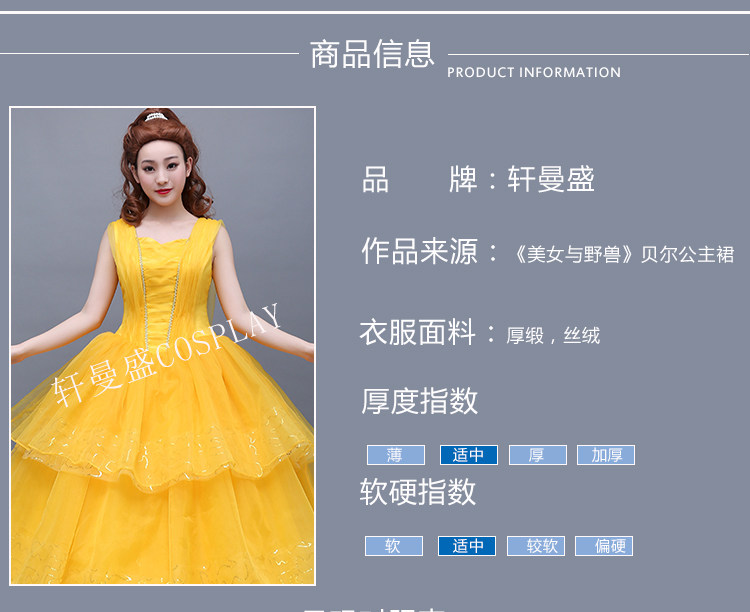Select the 软 softness option

(x=394, y=545)
